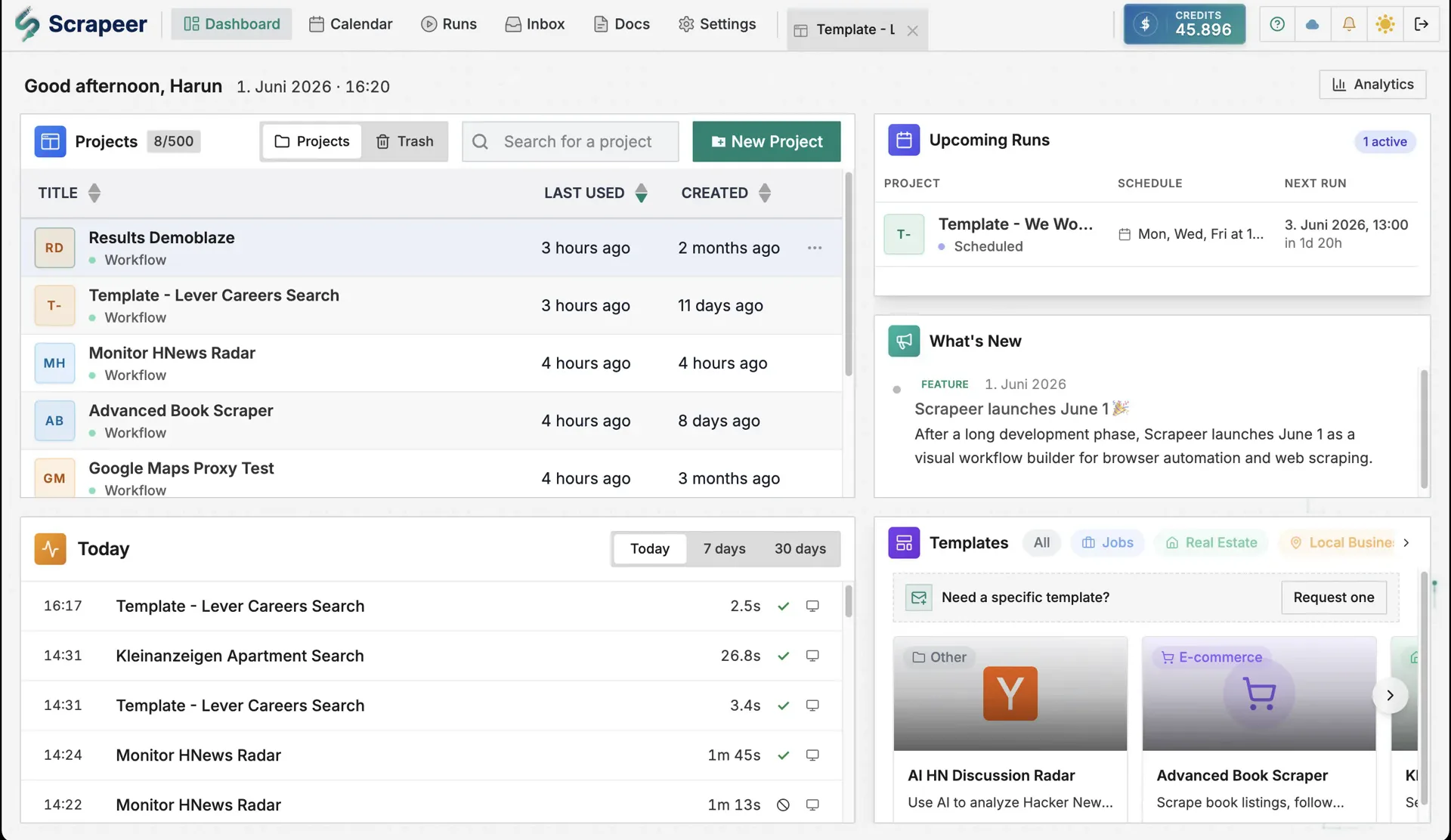Expand template categories with right chevron

(1406, 542)
